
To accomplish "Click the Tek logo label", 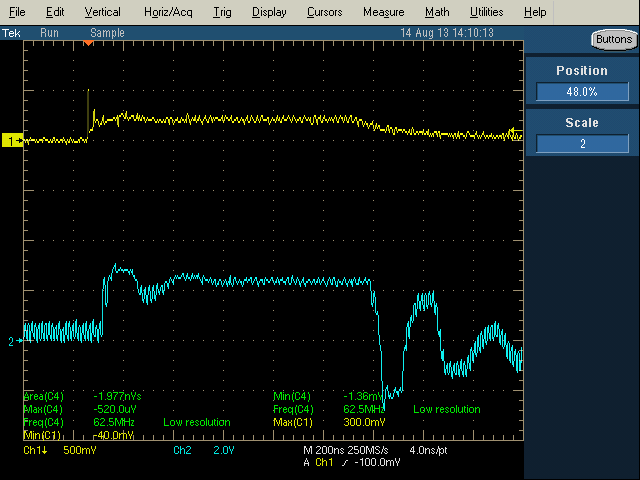I will tap(11, 33).
